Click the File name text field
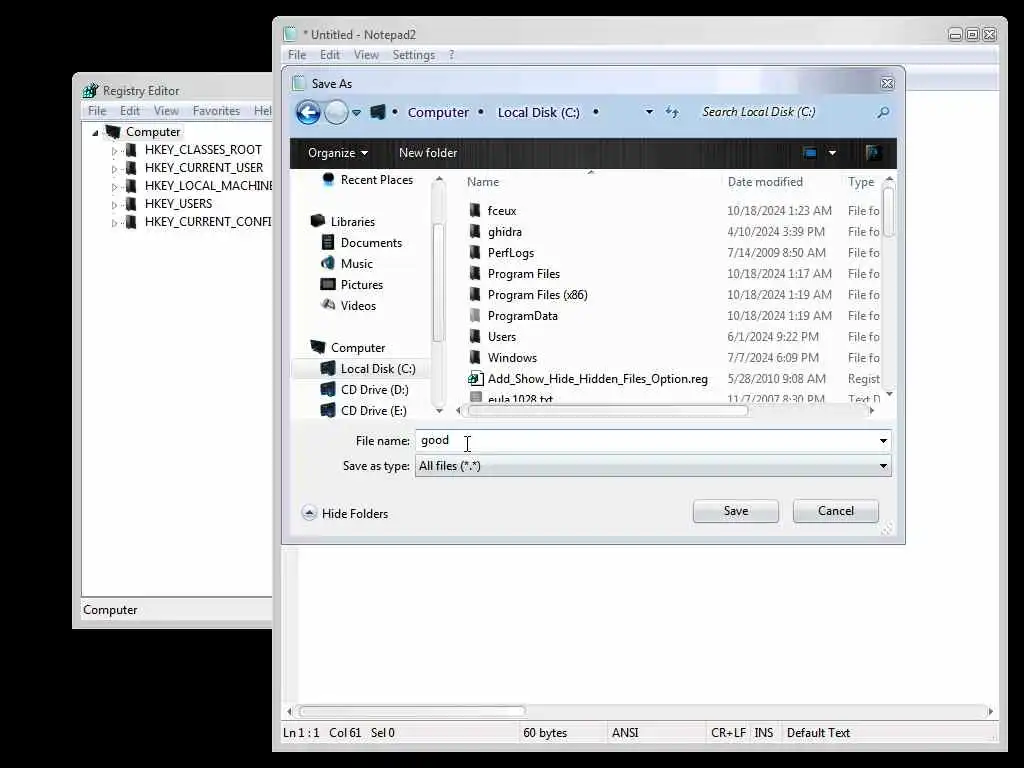Viewport: 1024px width, 768px height. click(647, 441)
